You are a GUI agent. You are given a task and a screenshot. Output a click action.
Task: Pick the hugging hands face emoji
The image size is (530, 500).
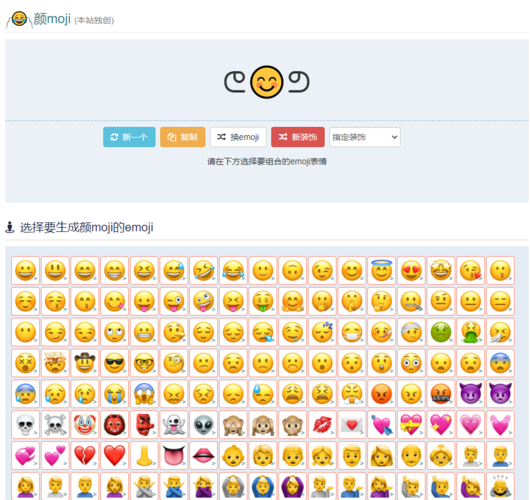pos(292,301)
